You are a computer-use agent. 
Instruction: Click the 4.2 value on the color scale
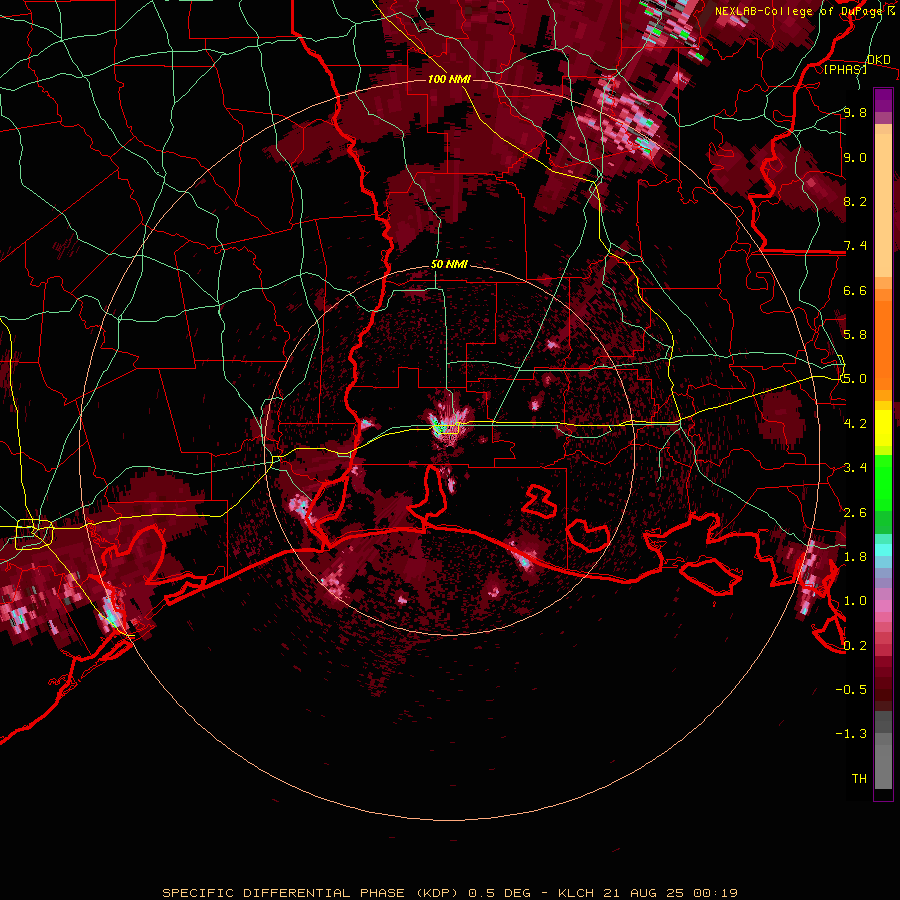855,424
